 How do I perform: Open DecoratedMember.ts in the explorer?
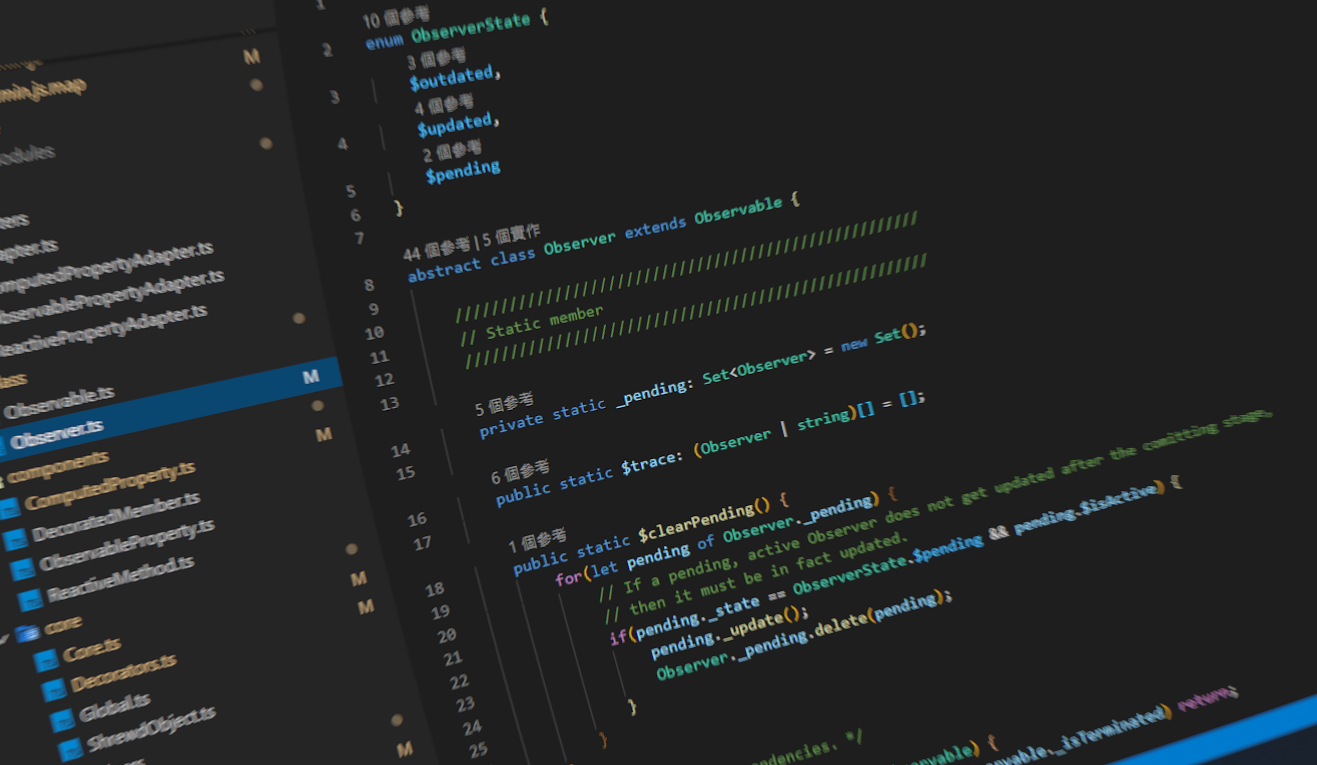click(116, 518)
